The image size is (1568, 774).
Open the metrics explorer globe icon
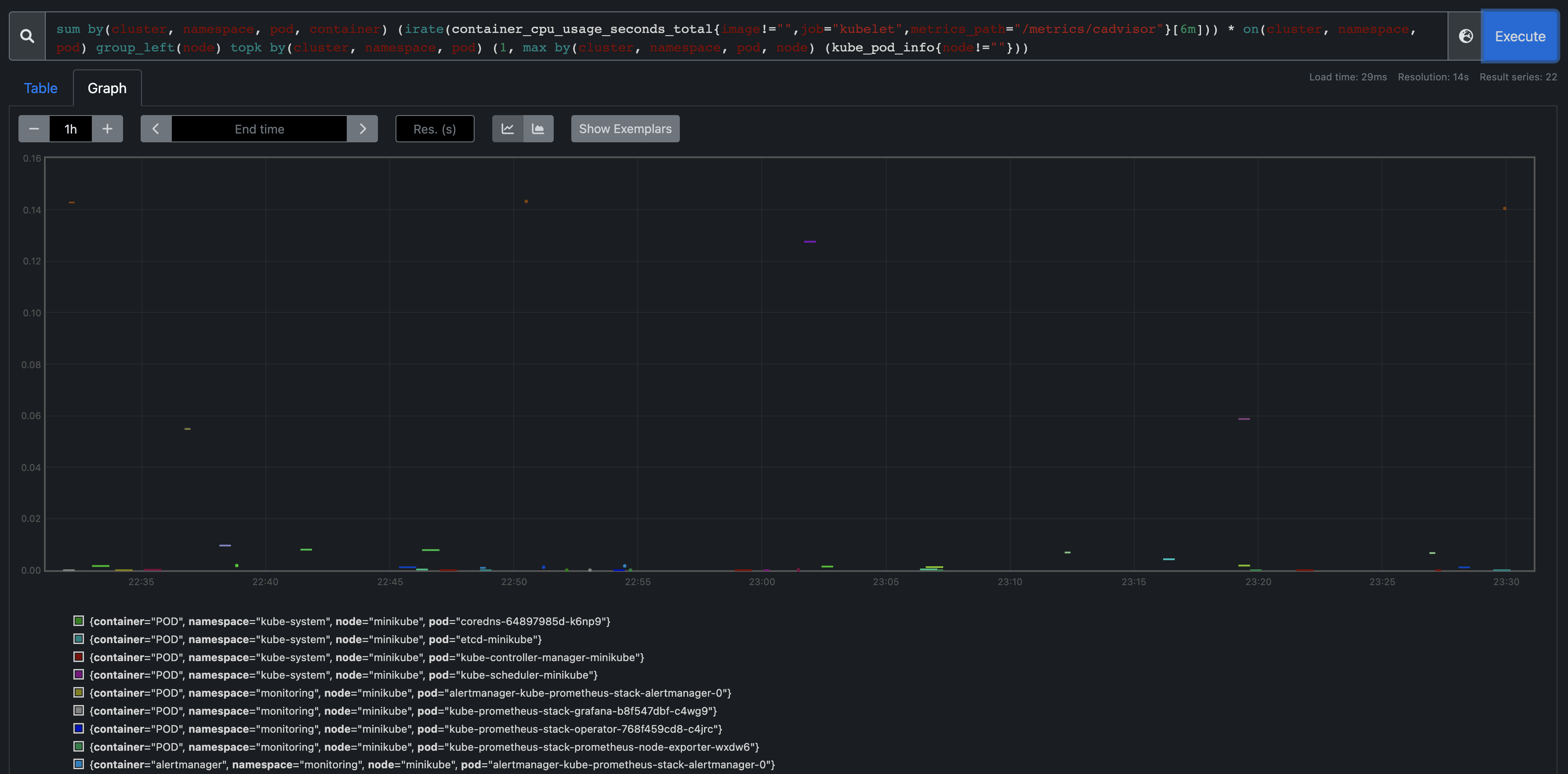(x=1466, y=36)
